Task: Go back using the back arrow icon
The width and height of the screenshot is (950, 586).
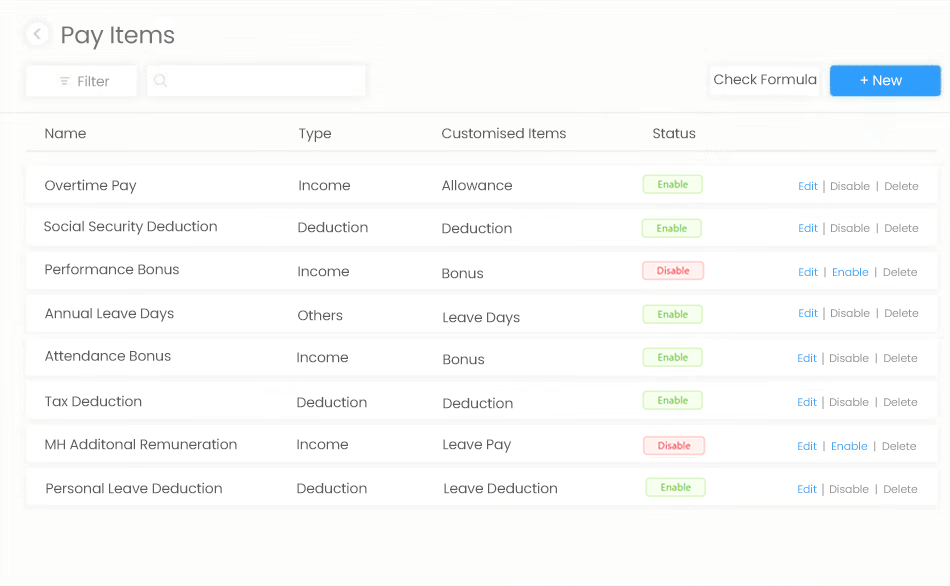Action: (37, 34)
